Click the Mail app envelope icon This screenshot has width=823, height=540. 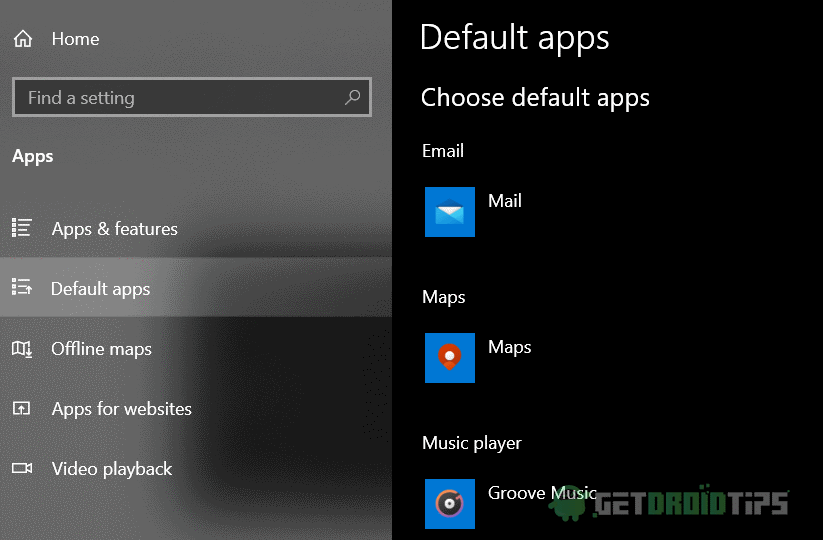coord(450,212)
